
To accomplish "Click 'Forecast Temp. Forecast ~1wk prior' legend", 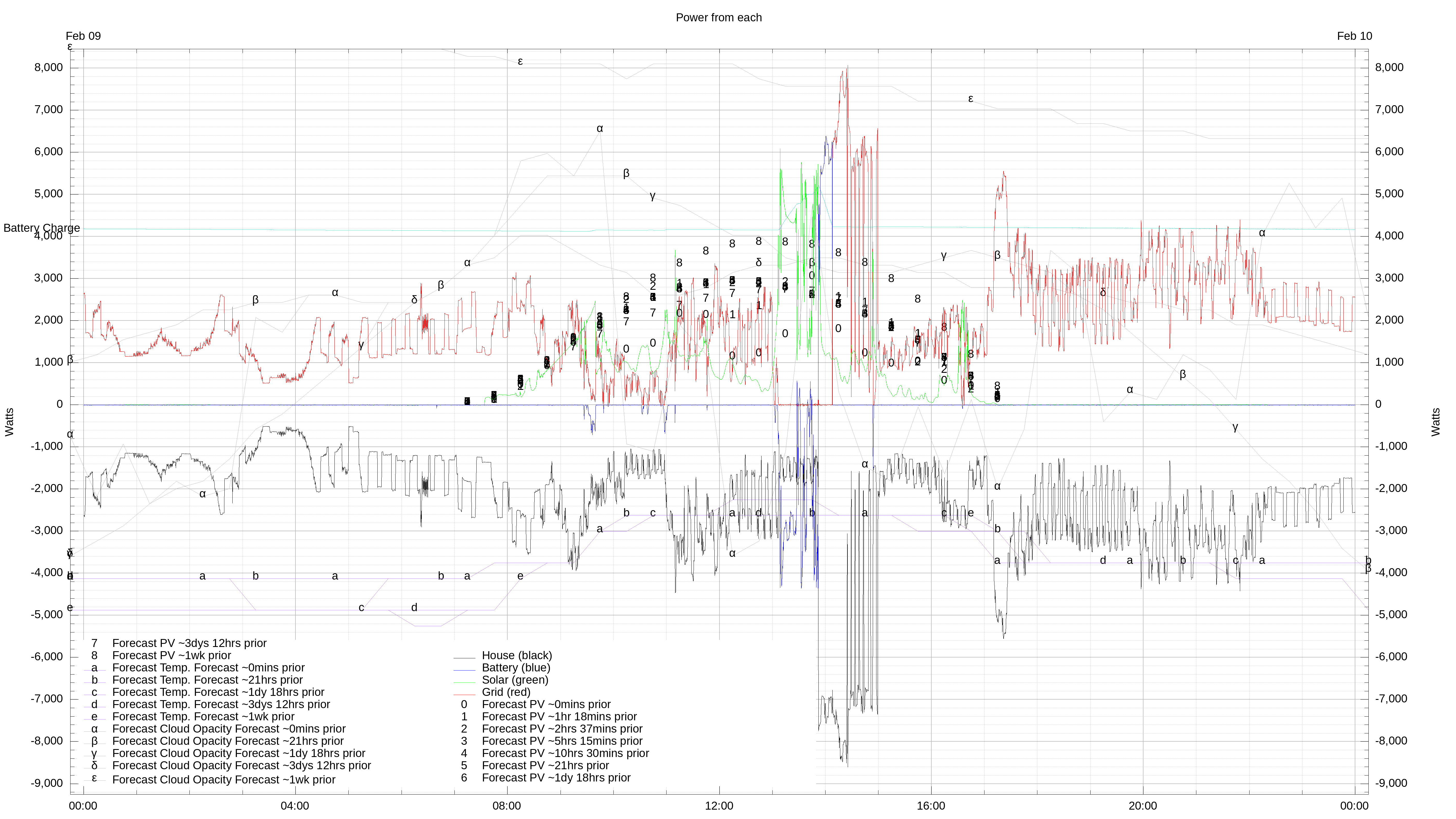I will [x=204, y=717].
